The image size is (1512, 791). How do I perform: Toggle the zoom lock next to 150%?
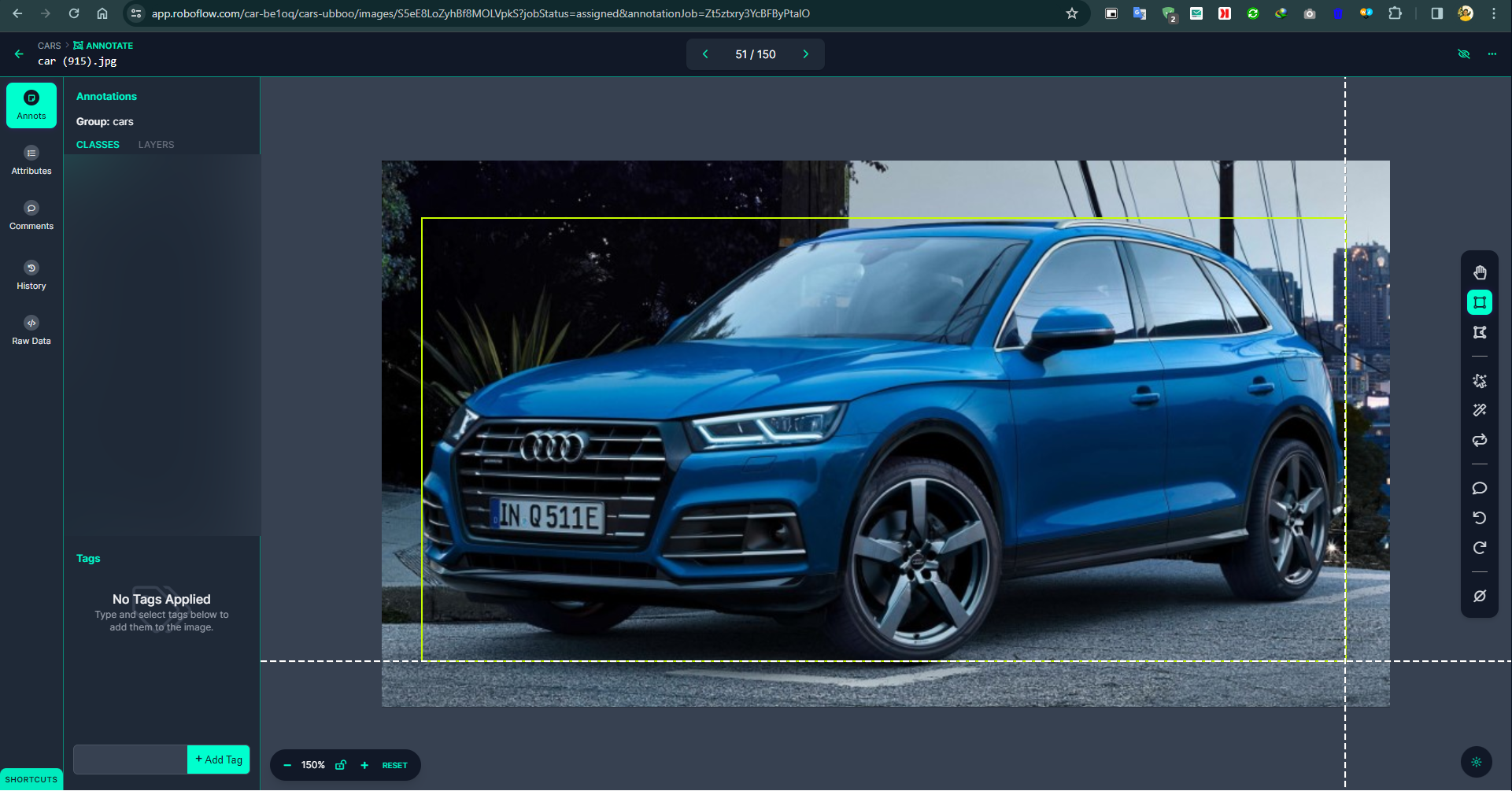tap(341, 764)
